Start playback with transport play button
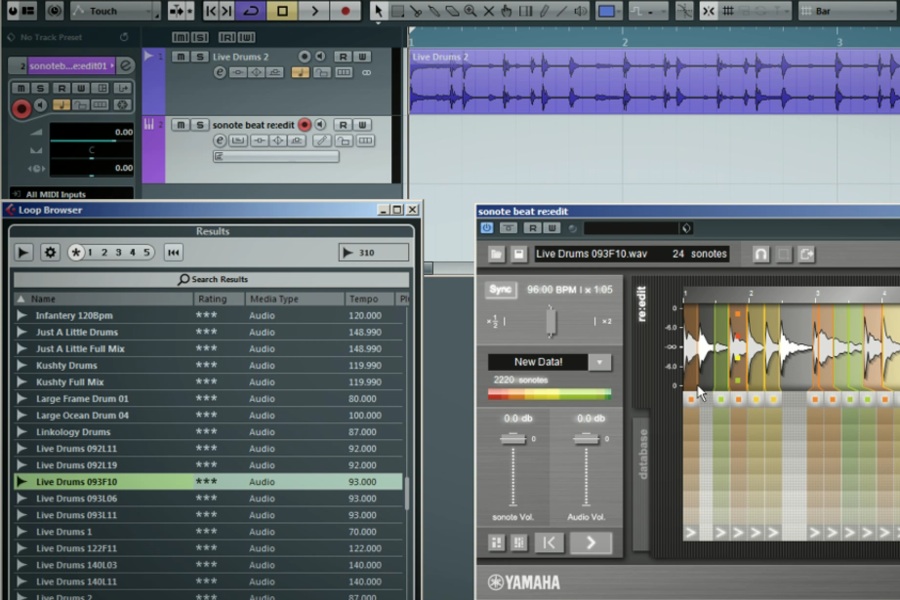 [314, 11]
